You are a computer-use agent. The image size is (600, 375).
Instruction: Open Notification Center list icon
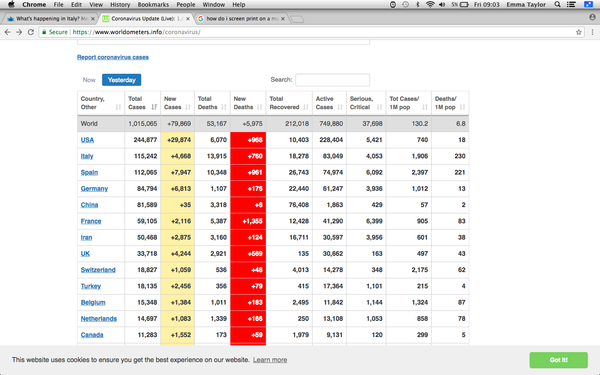tap(571, 5)
